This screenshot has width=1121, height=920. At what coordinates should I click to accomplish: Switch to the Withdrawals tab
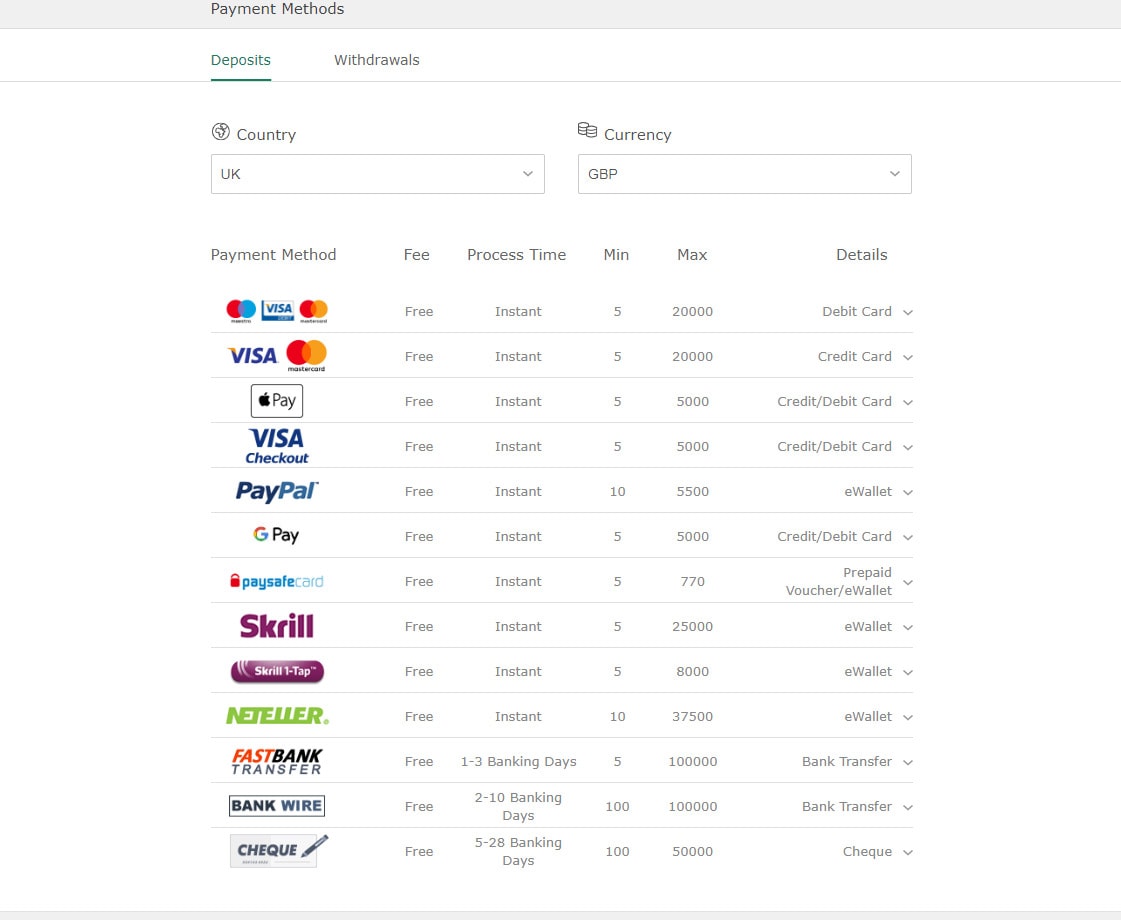(x=376, y=60)
